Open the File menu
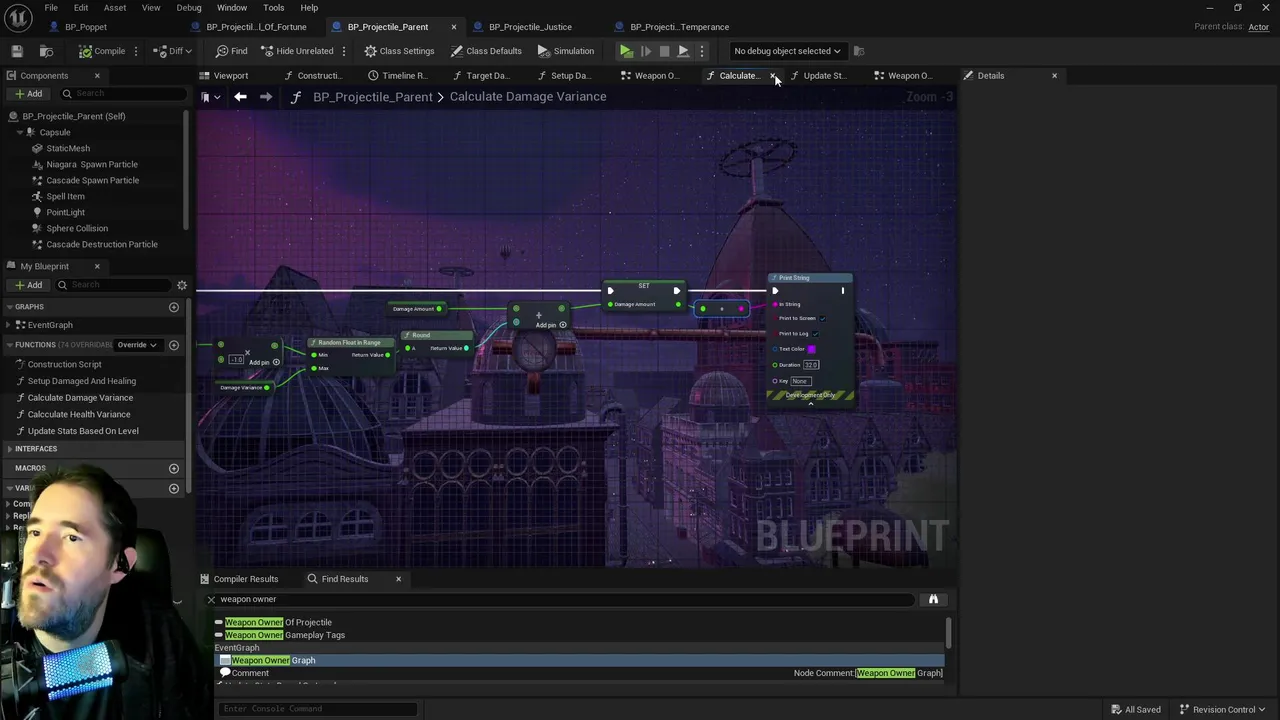 (51, 8)
